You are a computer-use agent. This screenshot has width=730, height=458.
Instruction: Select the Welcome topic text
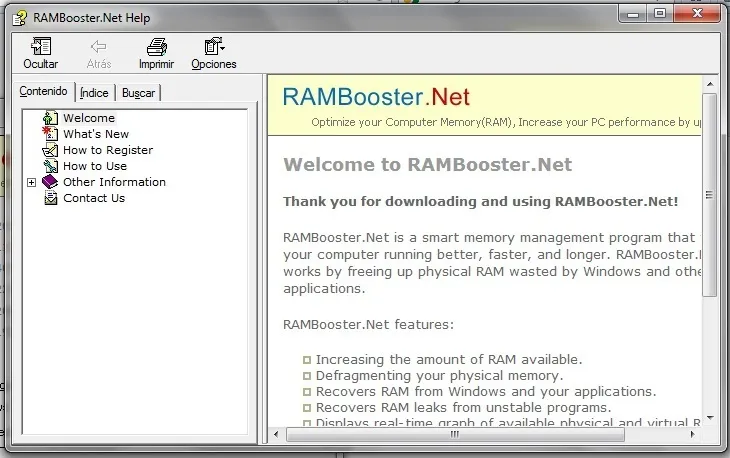pyautogui.click(x=89, y=118)
